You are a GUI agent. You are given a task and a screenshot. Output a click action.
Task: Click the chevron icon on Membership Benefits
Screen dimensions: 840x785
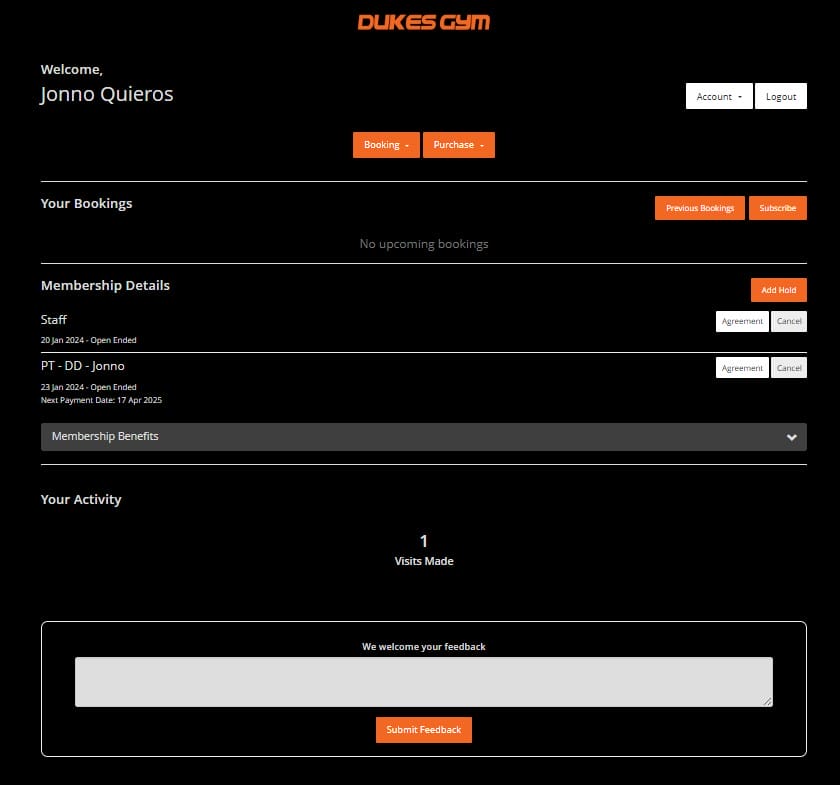791,437
